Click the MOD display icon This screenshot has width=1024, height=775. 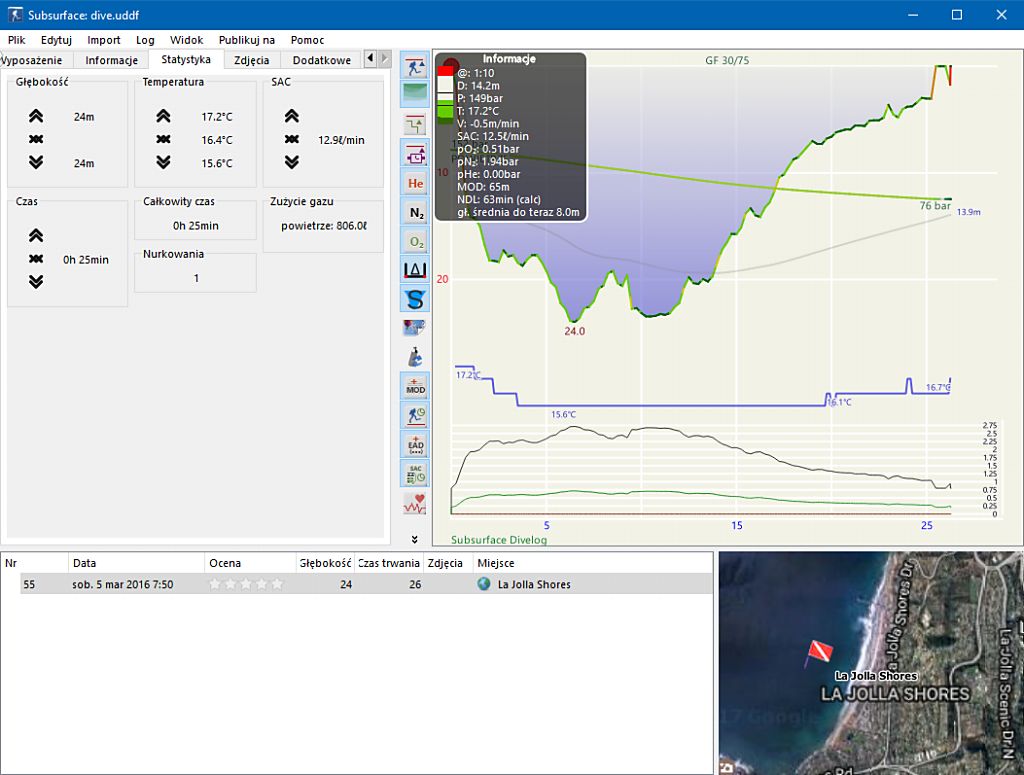point(415,386)
